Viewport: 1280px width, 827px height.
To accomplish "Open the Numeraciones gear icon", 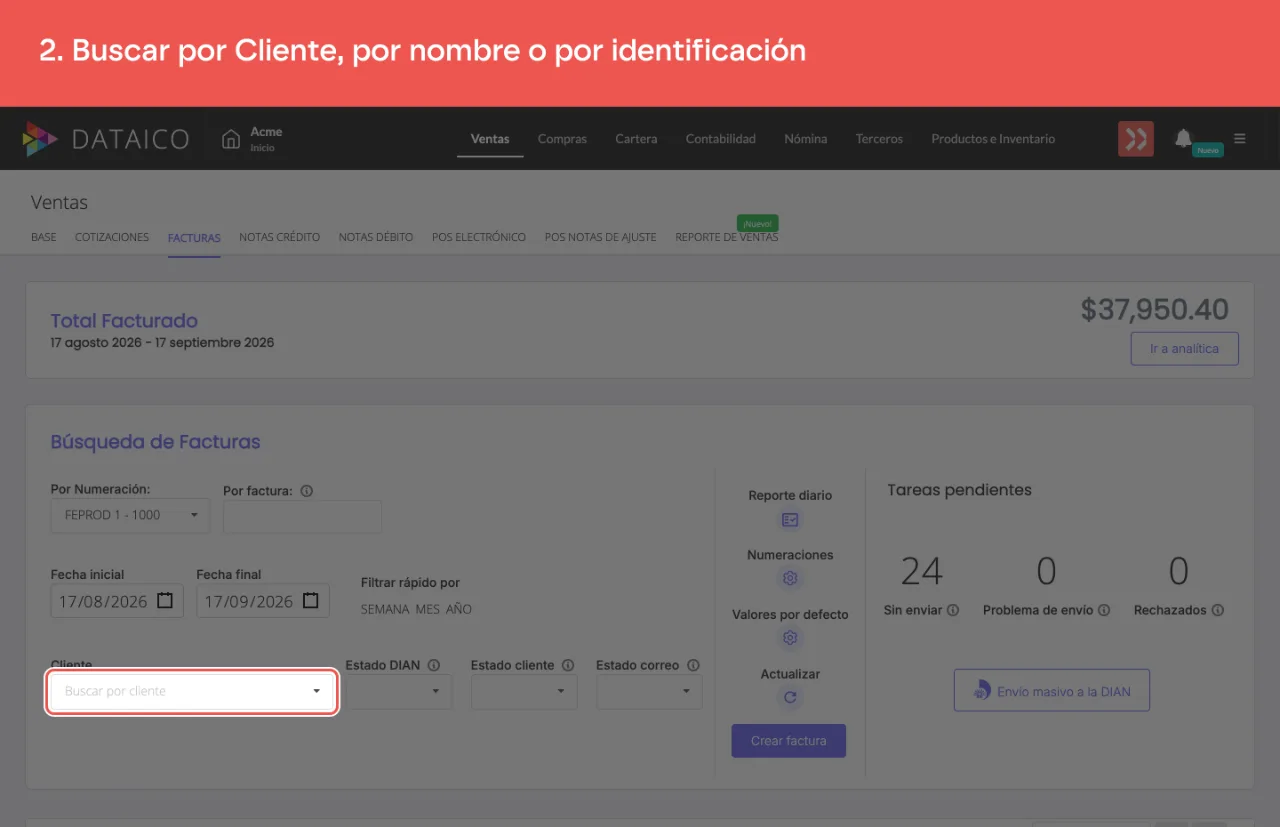I will pos(790,578).
